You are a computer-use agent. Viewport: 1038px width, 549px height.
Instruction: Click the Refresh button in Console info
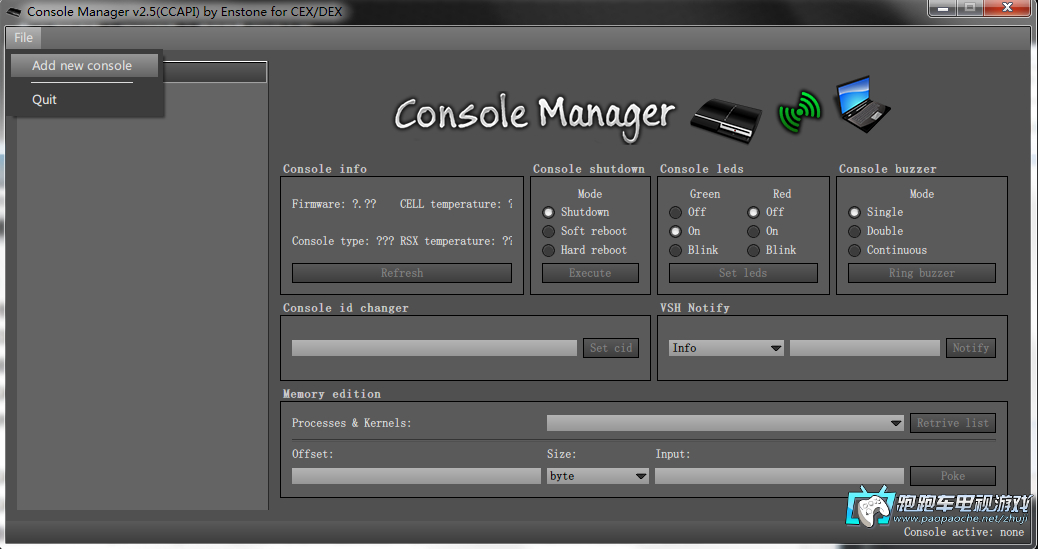(402, 273)
